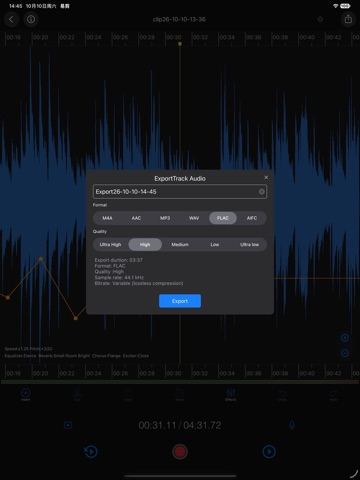Viewport: 360px width, 480px height.
Task: Click the clip26-10-10-13-36 title
Action: click(179, 19)
